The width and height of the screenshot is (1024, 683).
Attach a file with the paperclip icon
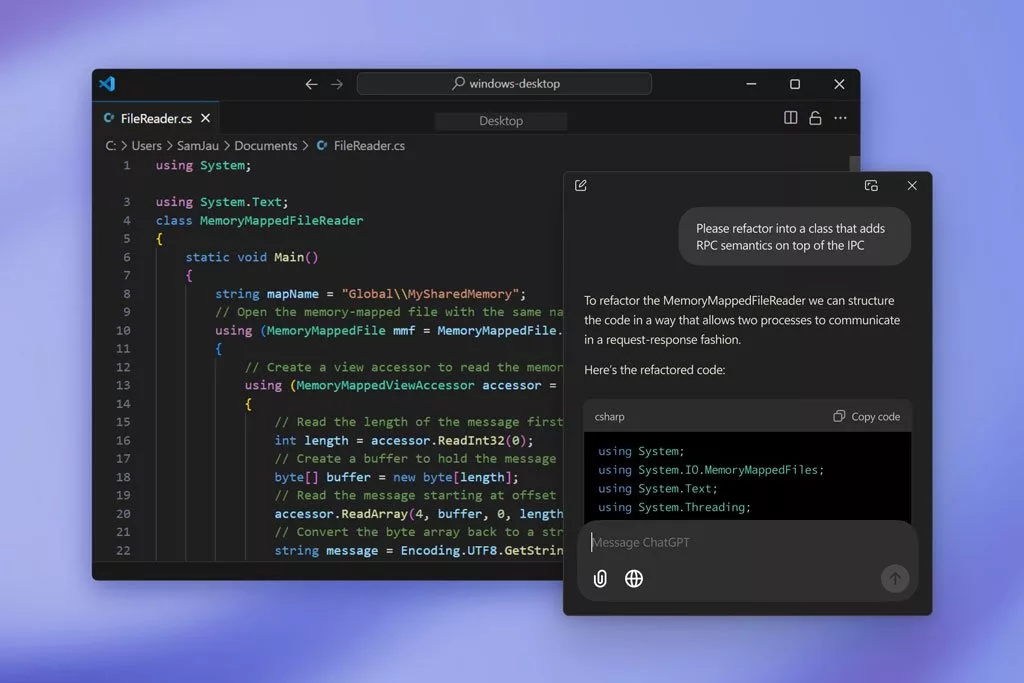[600, 578]
